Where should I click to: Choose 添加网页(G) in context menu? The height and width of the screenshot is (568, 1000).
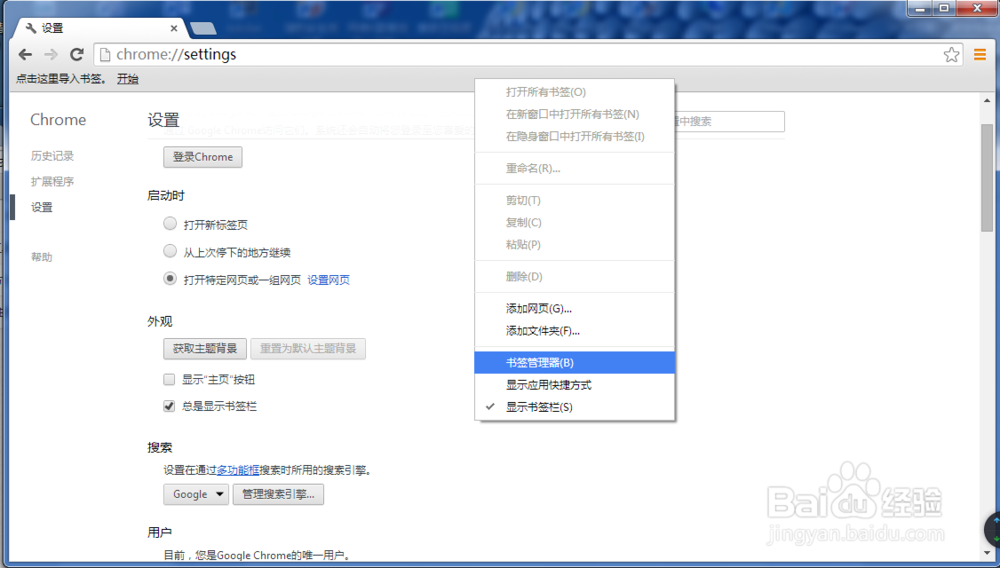[575, 309]
